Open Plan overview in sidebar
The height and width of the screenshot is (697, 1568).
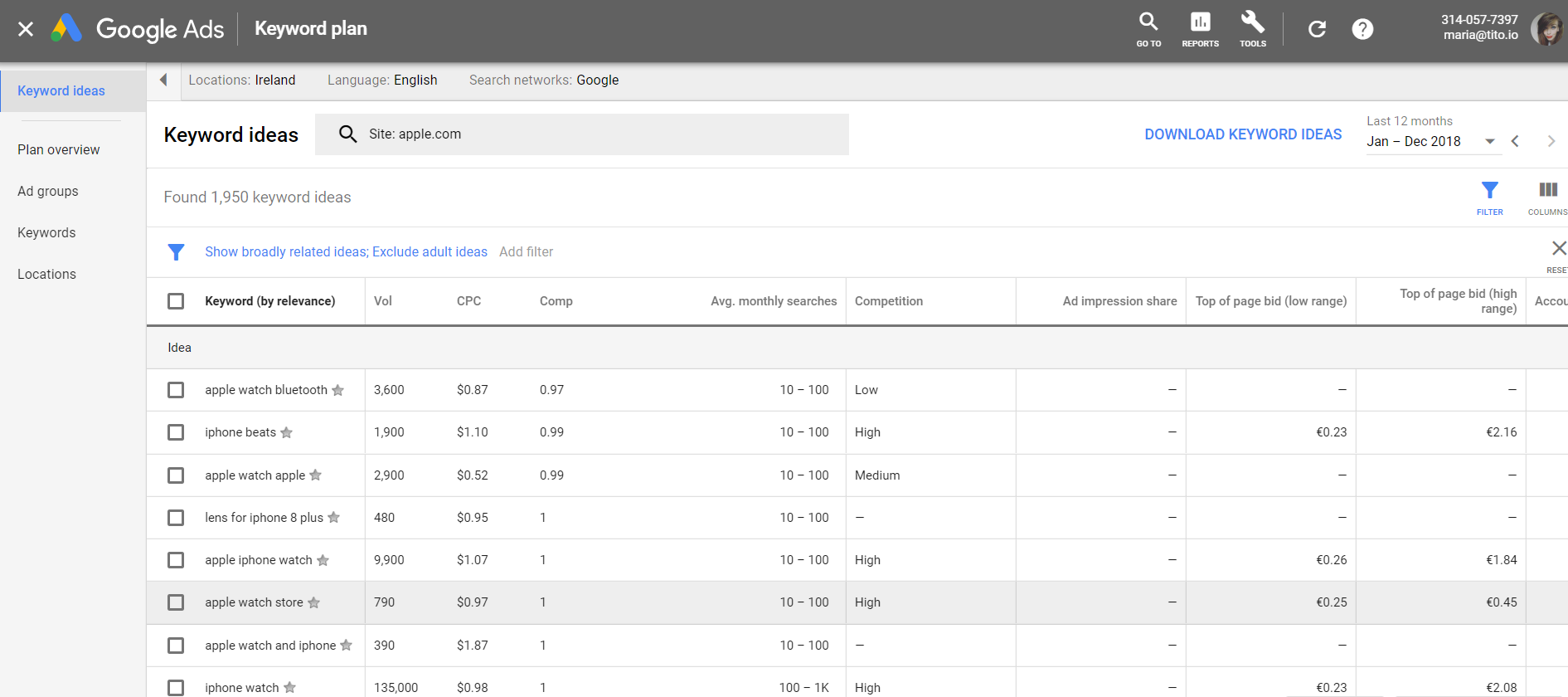click(59, 149)
